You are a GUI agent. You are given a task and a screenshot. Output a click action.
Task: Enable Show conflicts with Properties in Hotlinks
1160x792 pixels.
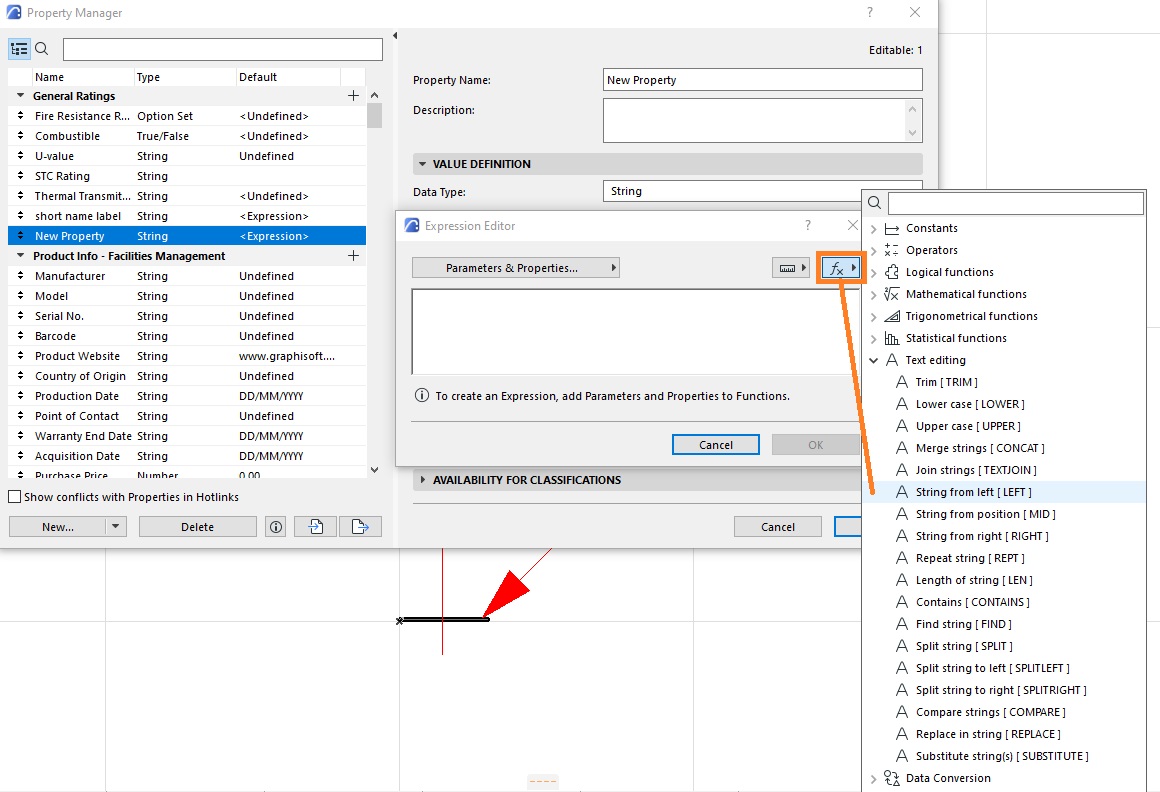pos(14,496)
